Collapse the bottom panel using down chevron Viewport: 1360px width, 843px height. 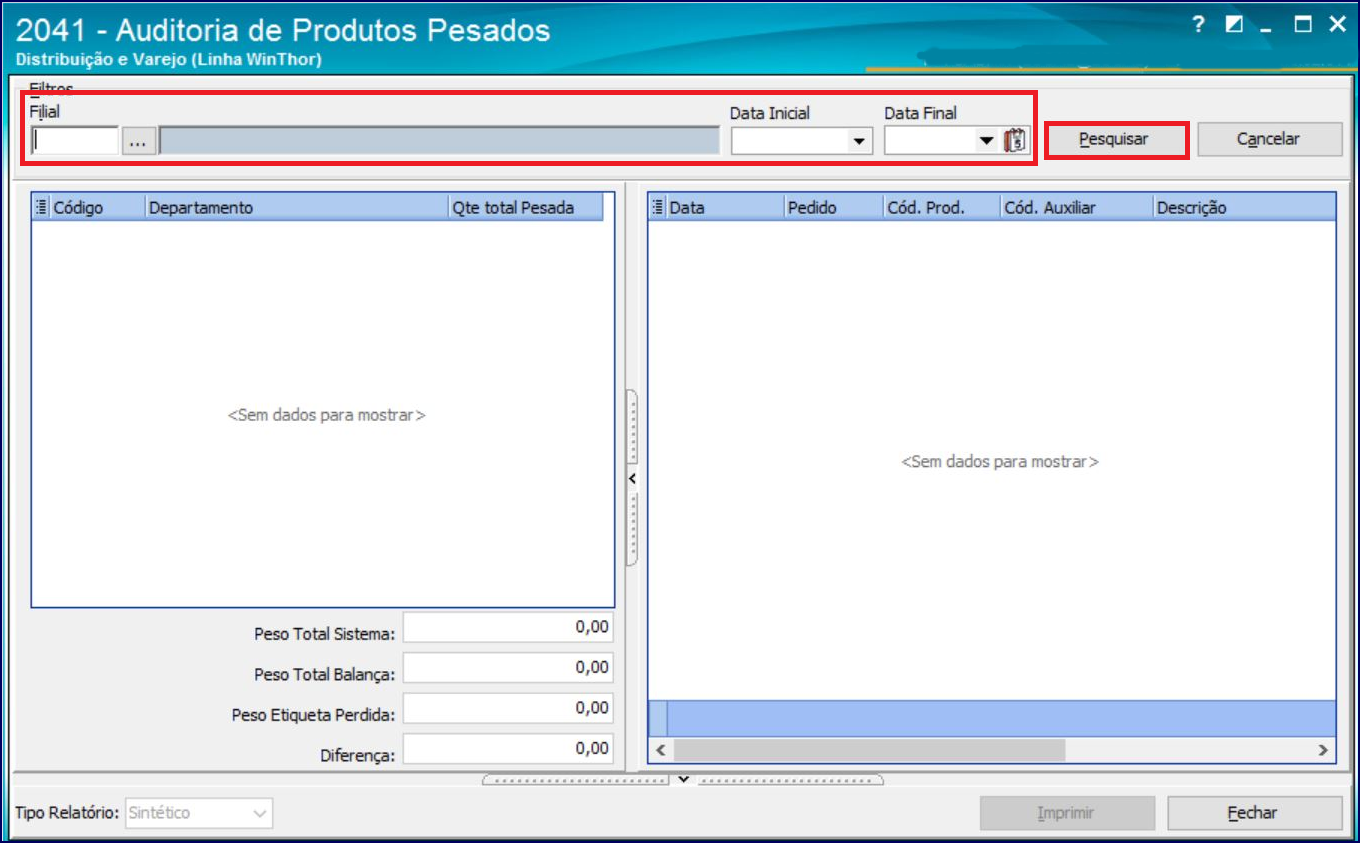click(x=683, y=779)
